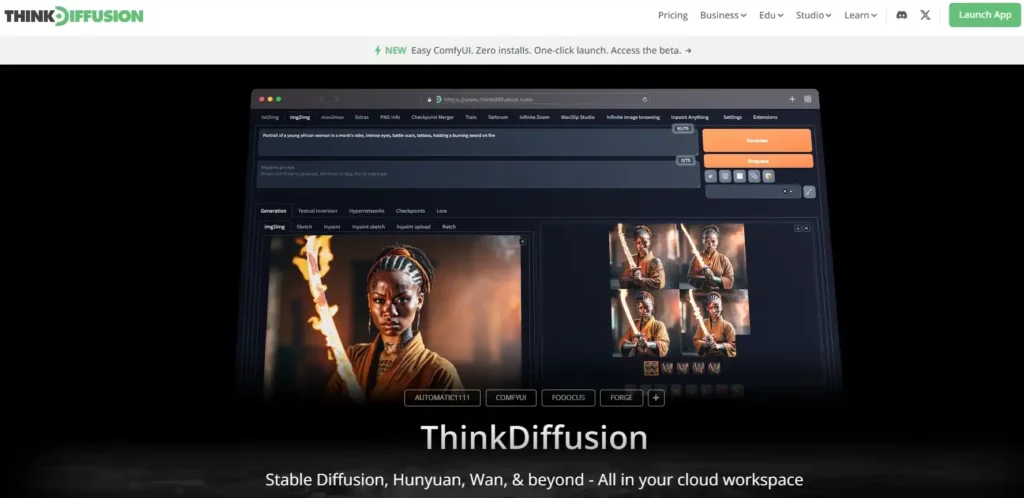Open the Learn dropdown menu
Viewport: 1024px width, 498px height.
click(860, 15)
